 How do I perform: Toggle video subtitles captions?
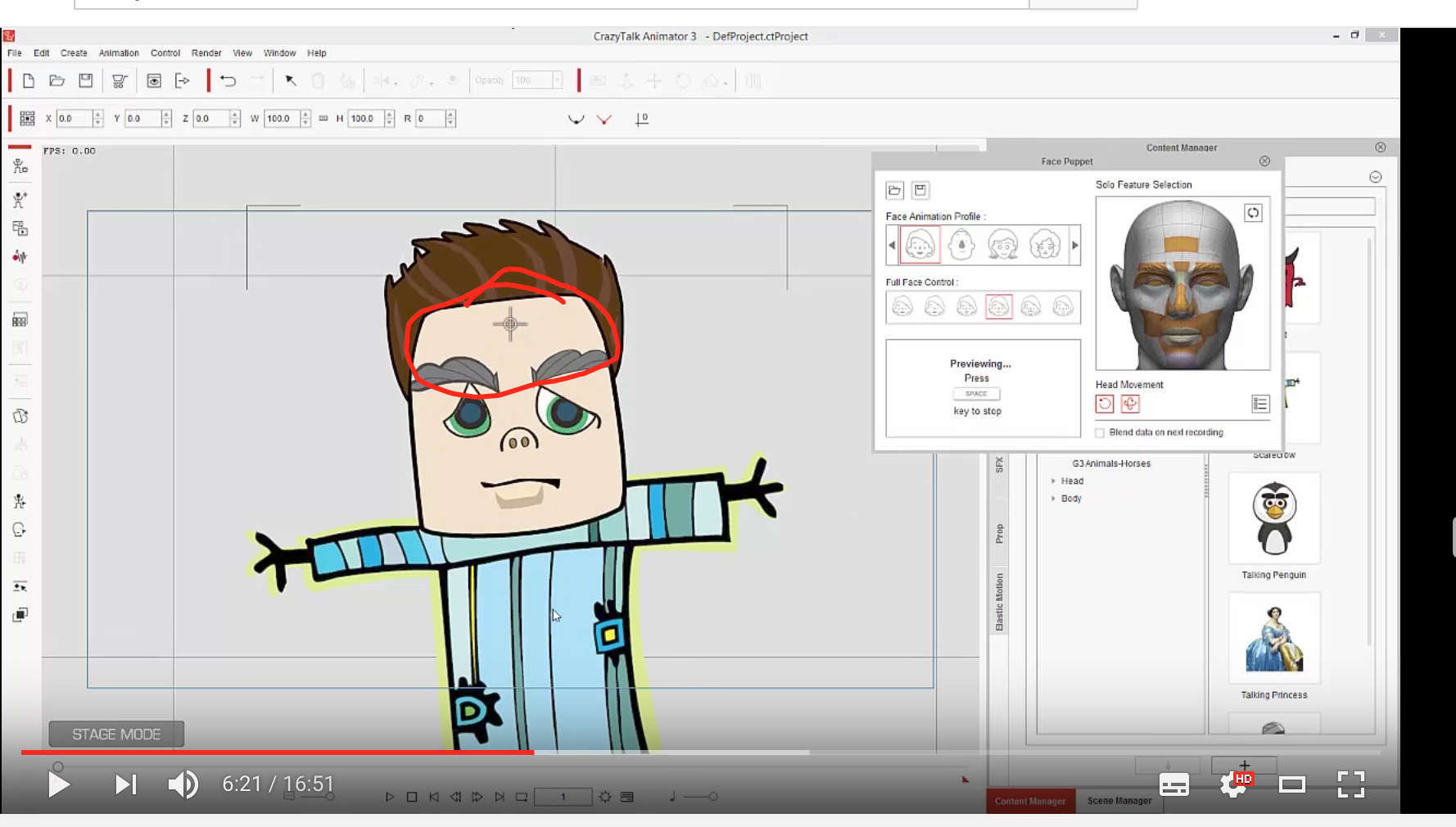point(1173,784)
